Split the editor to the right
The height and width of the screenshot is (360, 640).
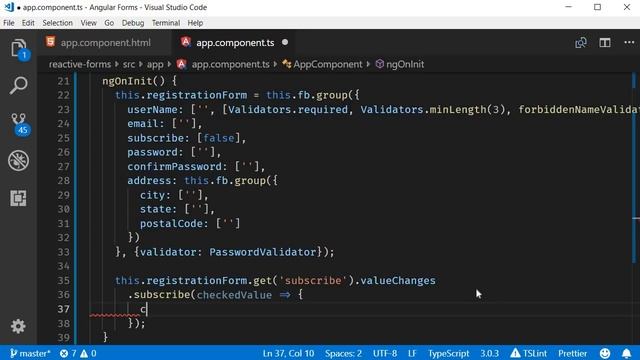click(x=605, y=42)
